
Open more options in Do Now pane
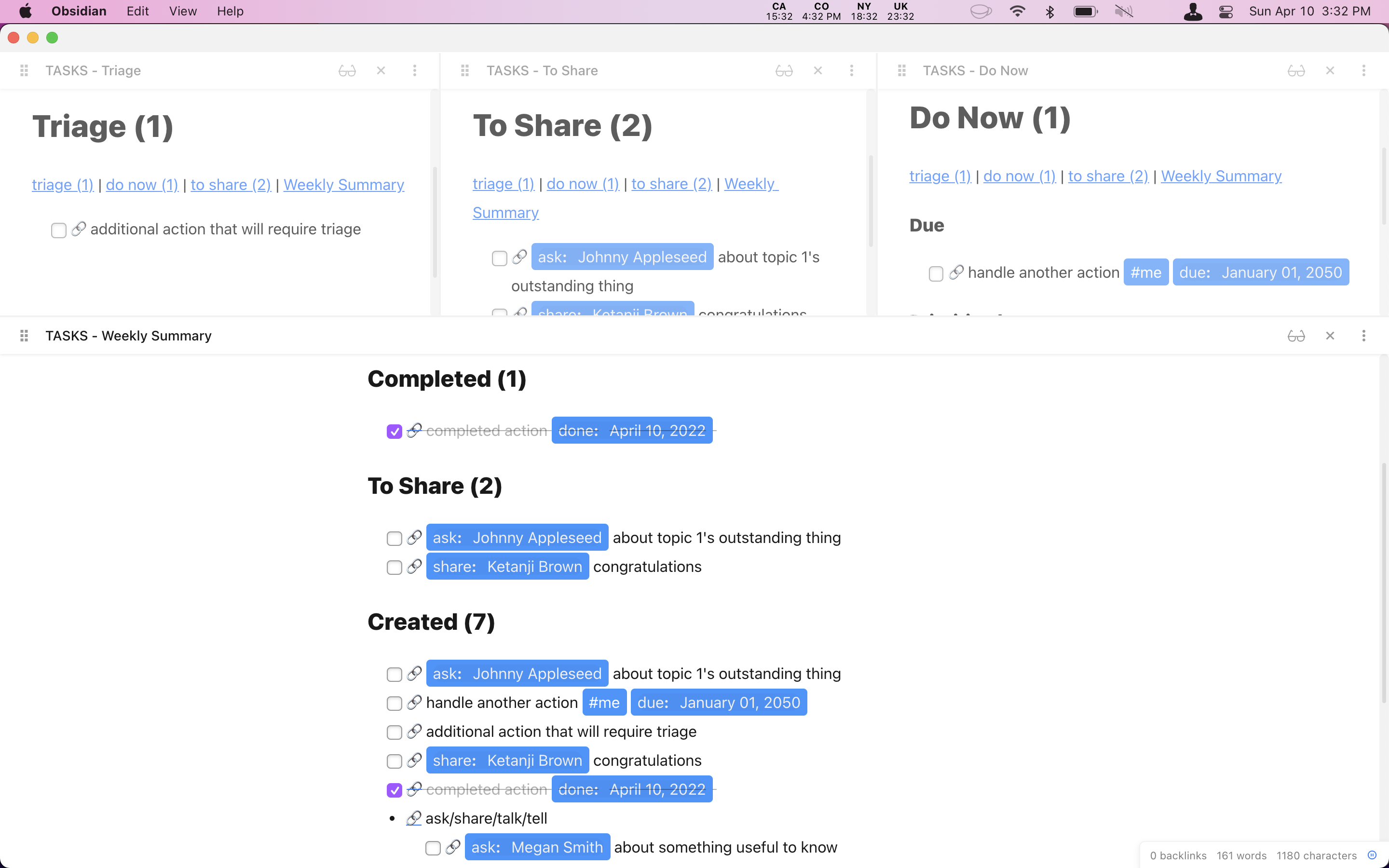click(x=1364, y=70)
